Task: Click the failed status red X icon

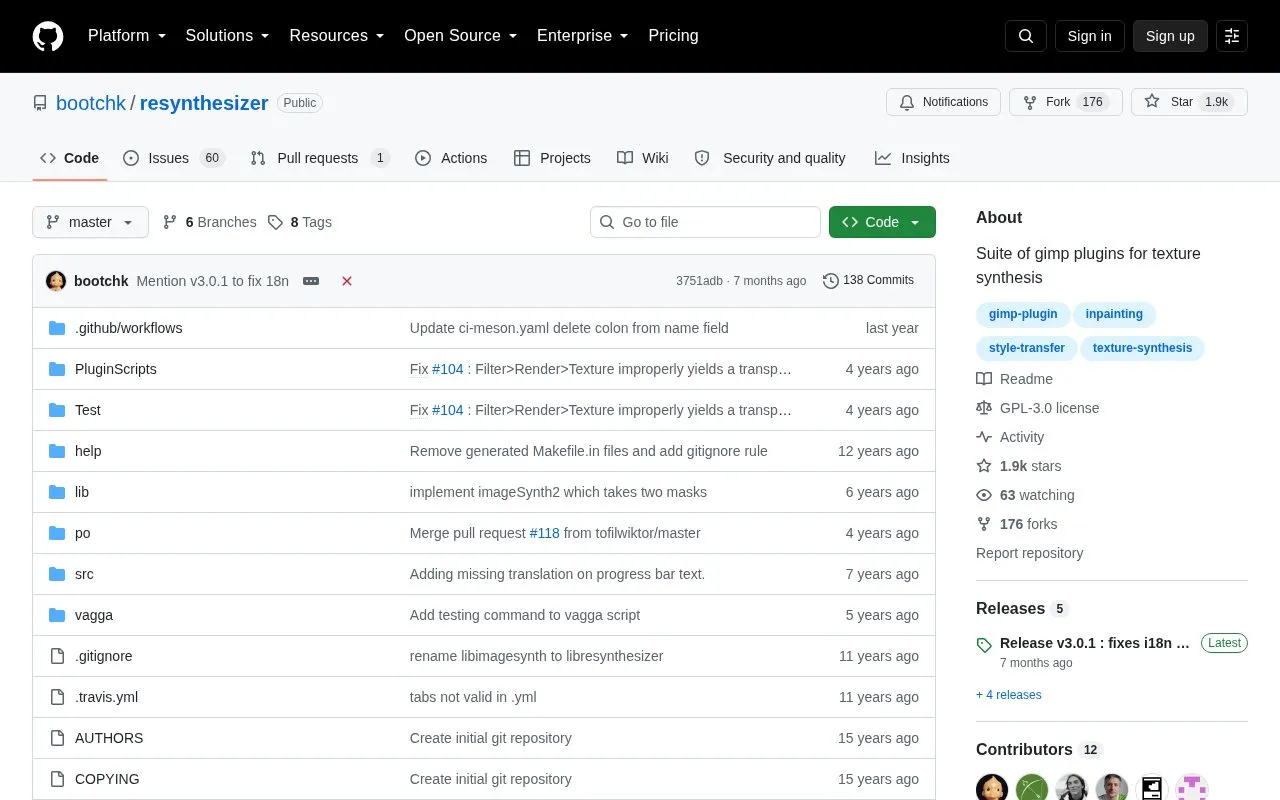Action: click(x=347, y=281)
